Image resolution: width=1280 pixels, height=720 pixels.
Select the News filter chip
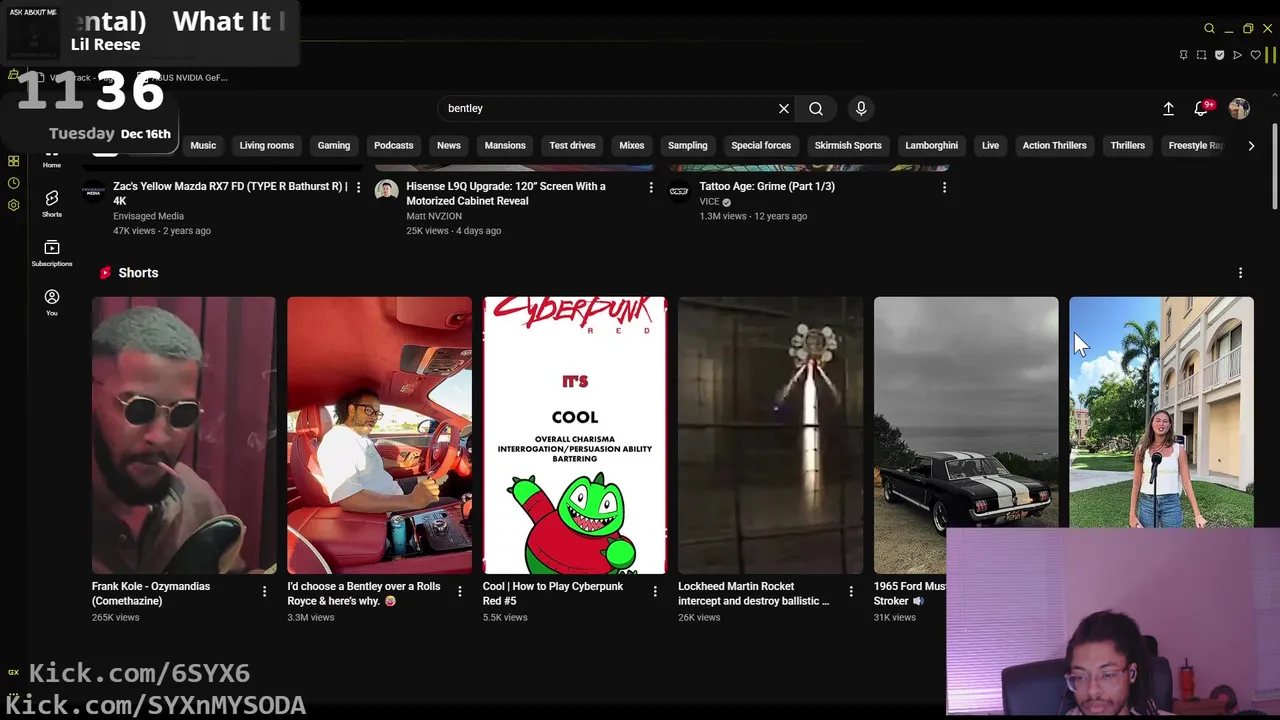[449, 145]
